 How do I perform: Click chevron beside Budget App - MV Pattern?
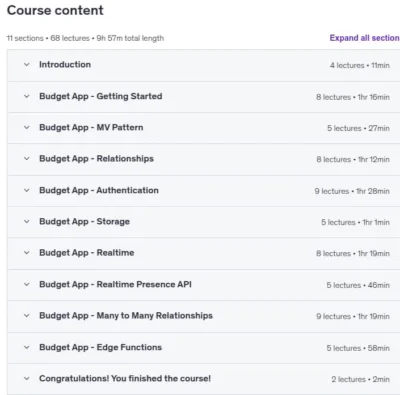[x=27, y=128]
